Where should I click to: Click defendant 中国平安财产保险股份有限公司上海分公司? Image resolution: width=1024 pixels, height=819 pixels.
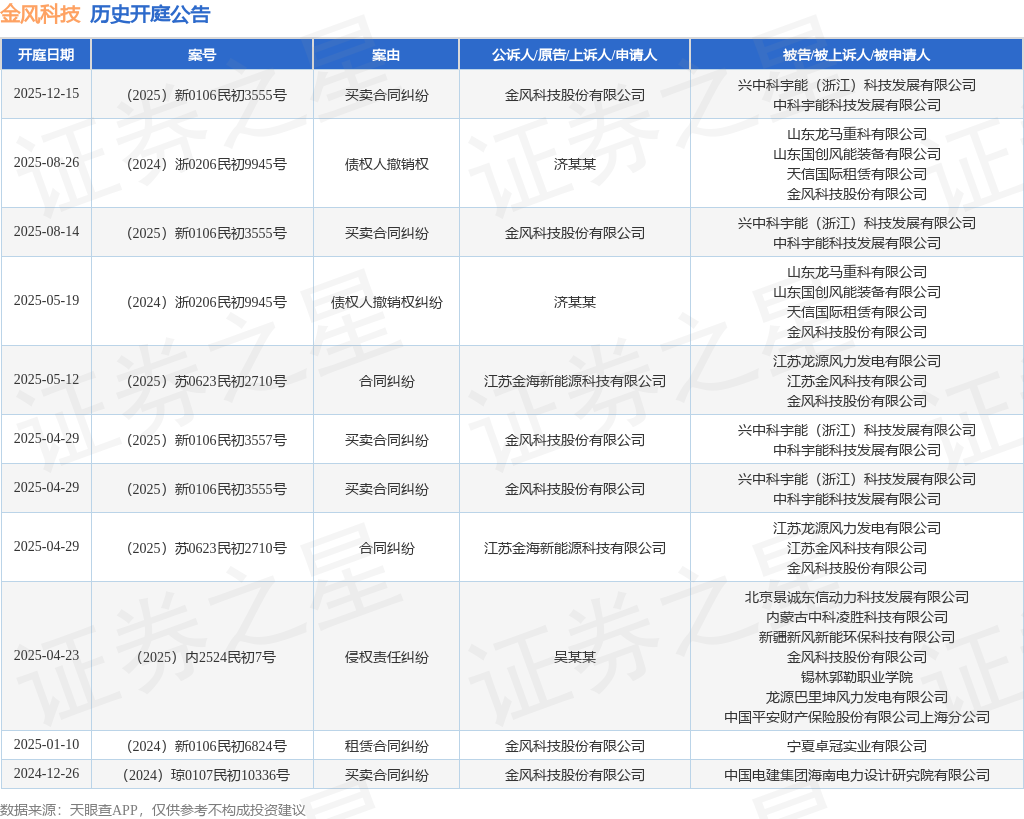[x=857, y=717]
